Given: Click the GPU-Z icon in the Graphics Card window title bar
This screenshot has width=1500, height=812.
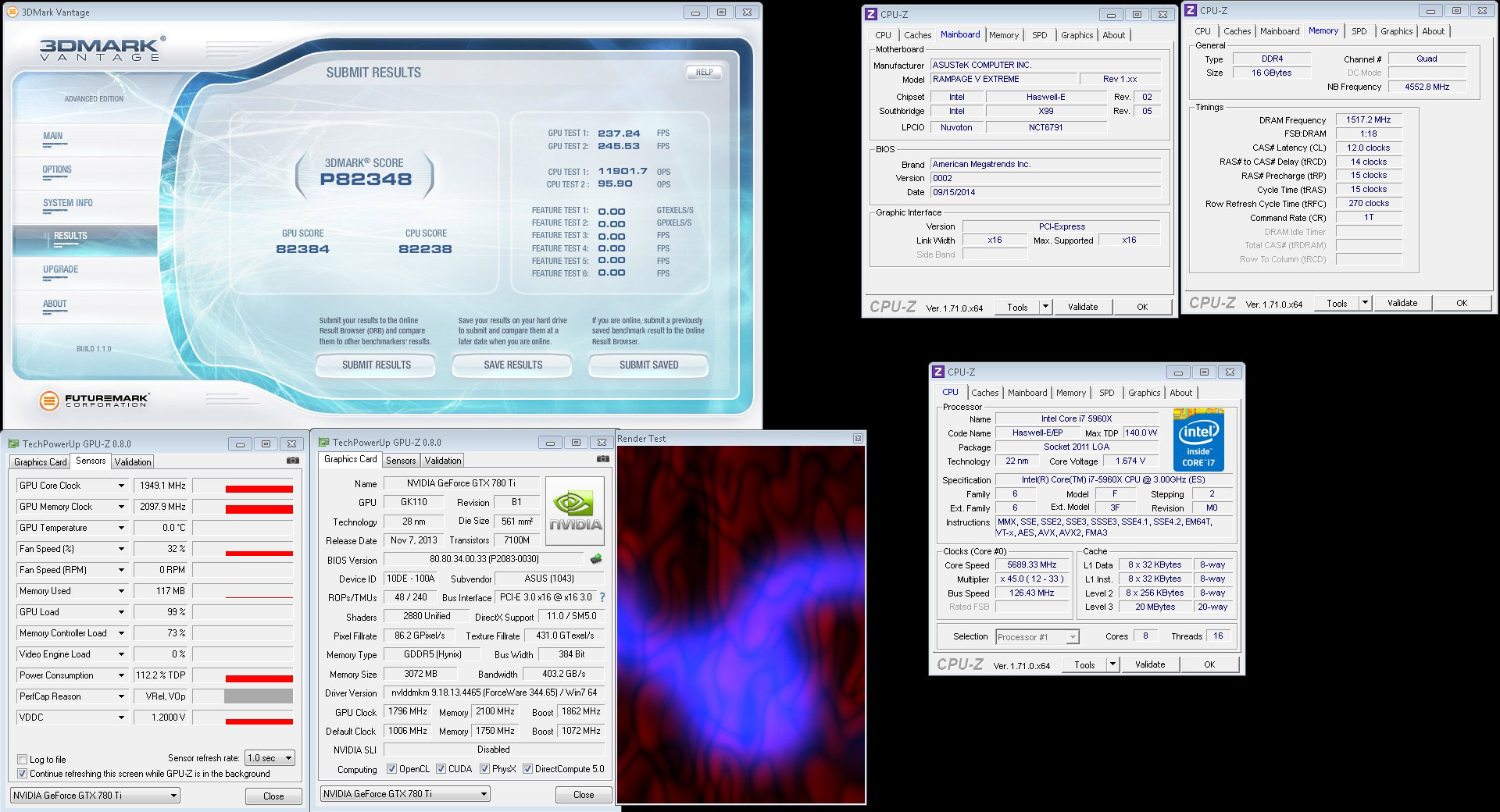Looking at the screenshot, I should pyautogui.click(x=324, y=442).
